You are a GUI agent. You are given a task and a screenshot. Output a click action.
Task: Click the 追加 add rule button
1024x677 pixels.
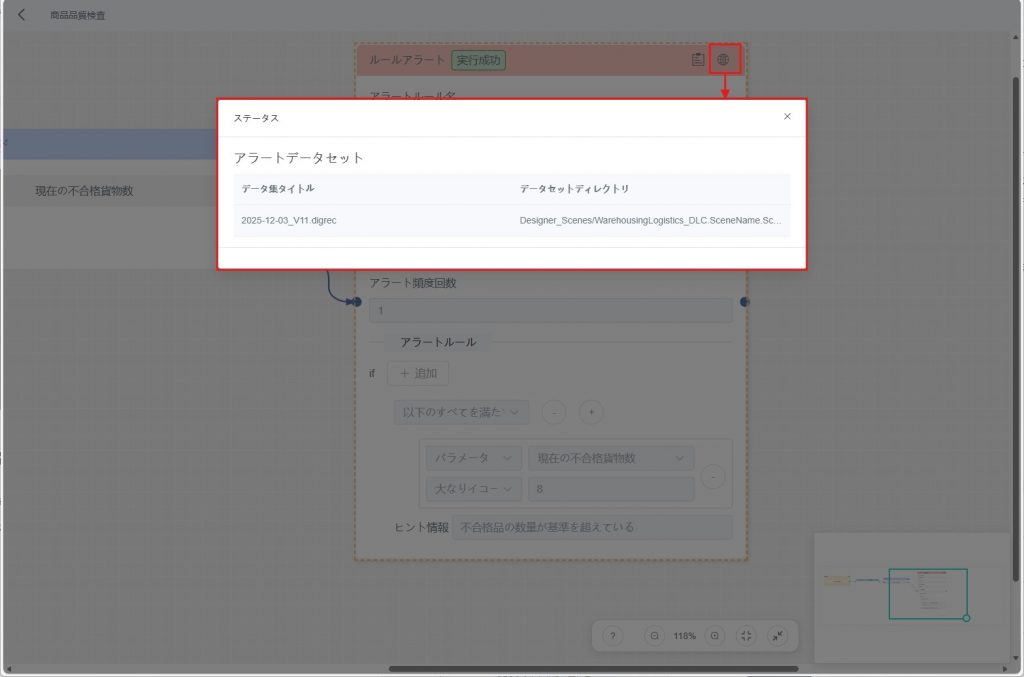(x=418, y=373)
